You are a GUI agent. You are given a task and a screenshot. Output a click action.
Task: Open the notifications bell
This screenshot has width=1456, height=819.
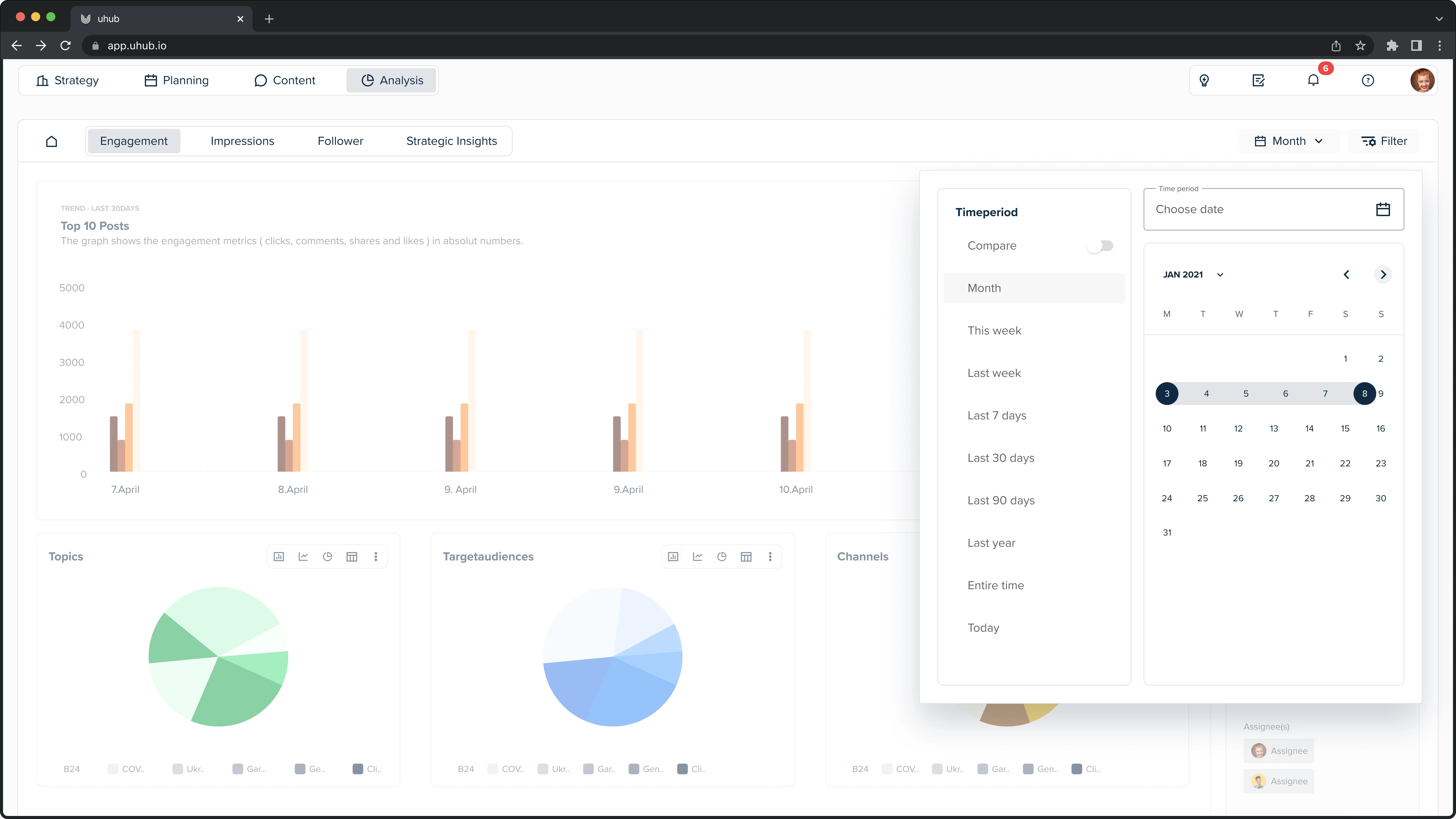coord(1313,80)
